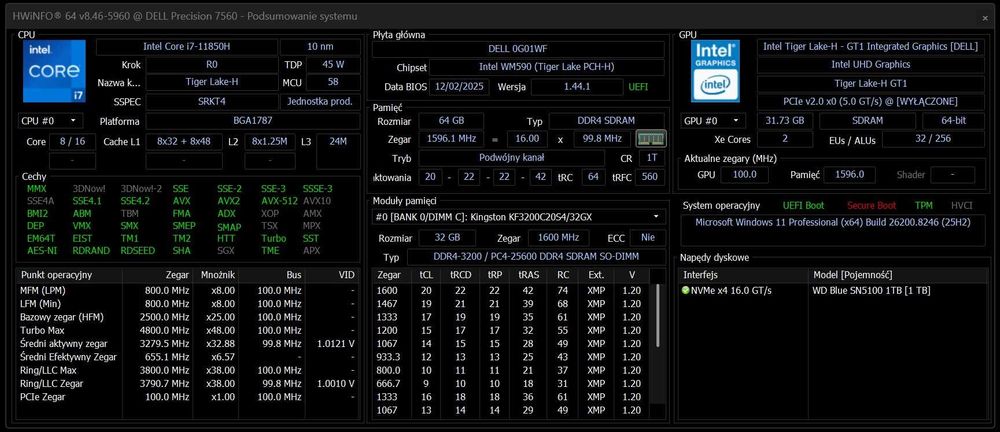Screen dimensions: 1000x432
Task: Click the TPM status label
Action: pyautogui.click(x=923, y=205)
